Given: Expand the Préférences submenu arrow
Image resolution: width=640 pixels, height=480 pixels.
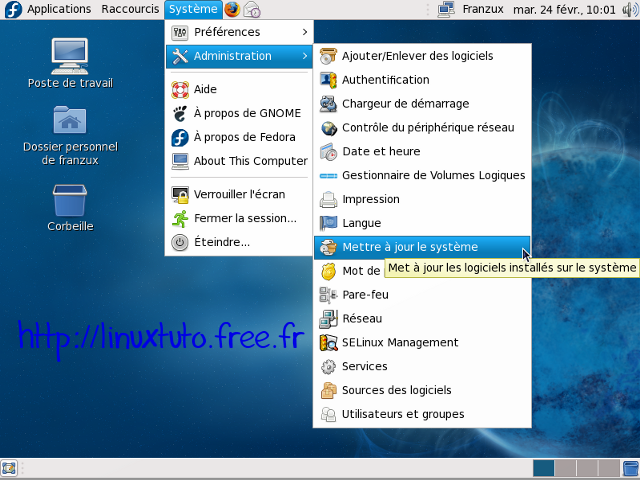Looking at the screenshot, I should 304,32.
